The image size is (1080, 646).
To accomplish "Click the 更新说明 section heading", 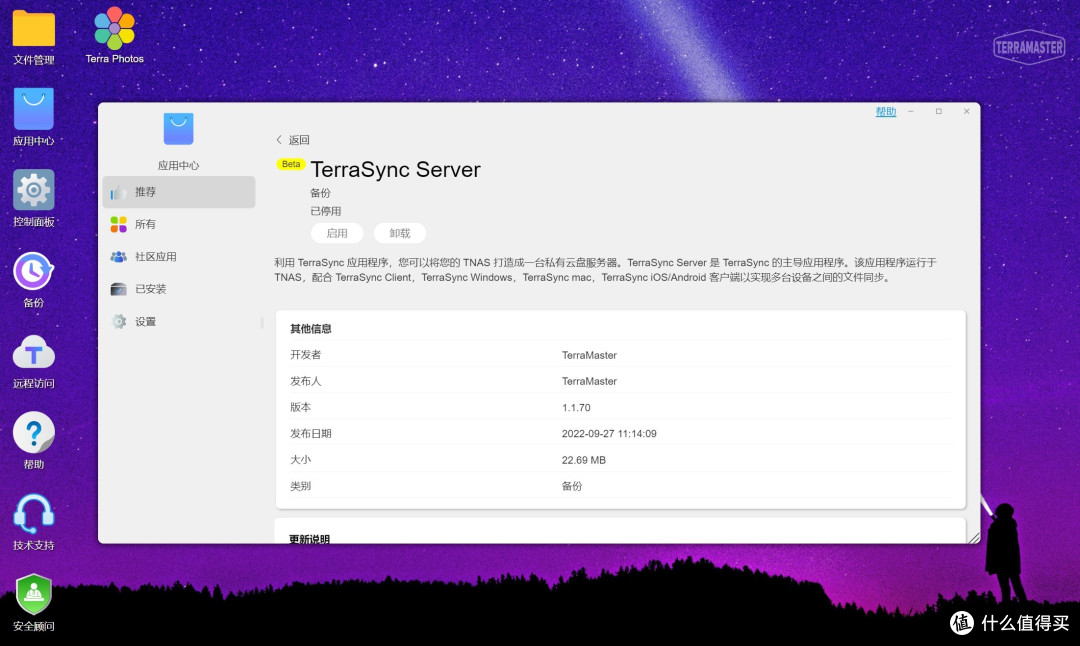I will click(x=309, y=539).
